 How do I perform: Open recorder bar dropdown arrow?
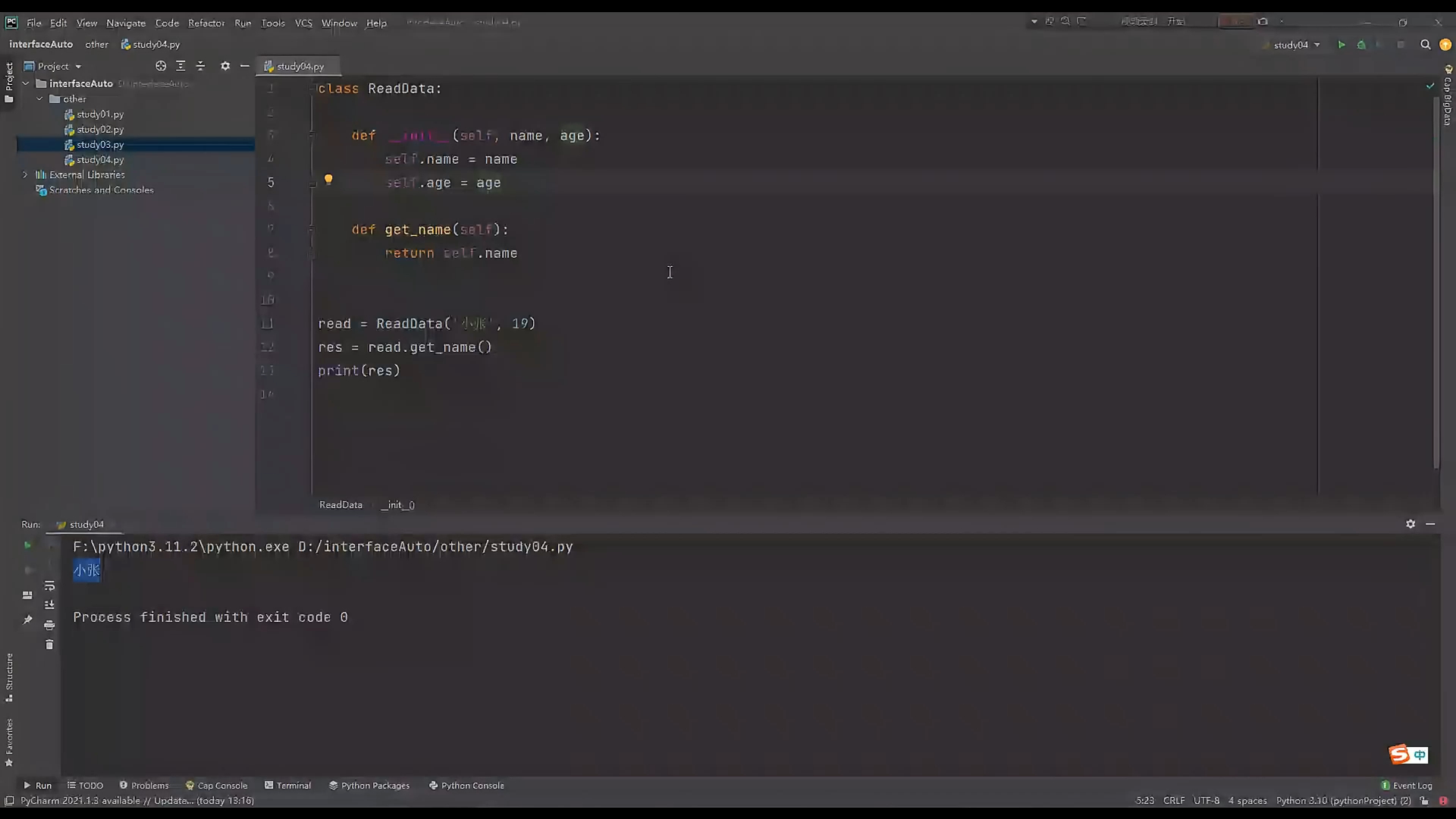[x=1034, y=21]
